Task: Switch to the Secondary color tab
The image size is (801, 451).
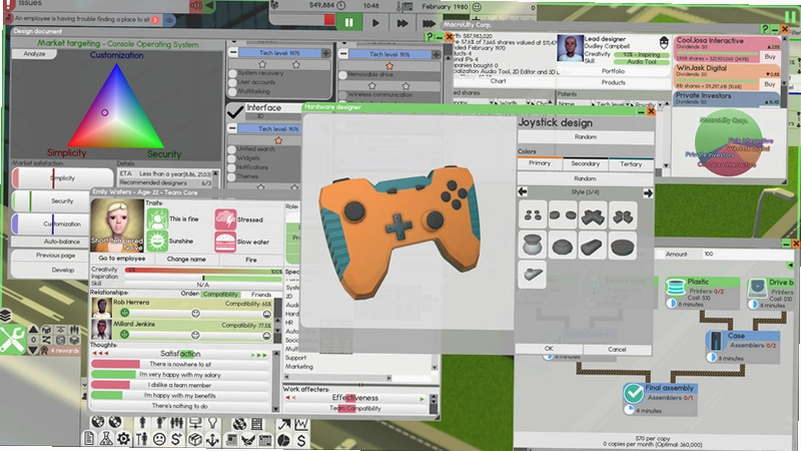Action: [585, 164]
